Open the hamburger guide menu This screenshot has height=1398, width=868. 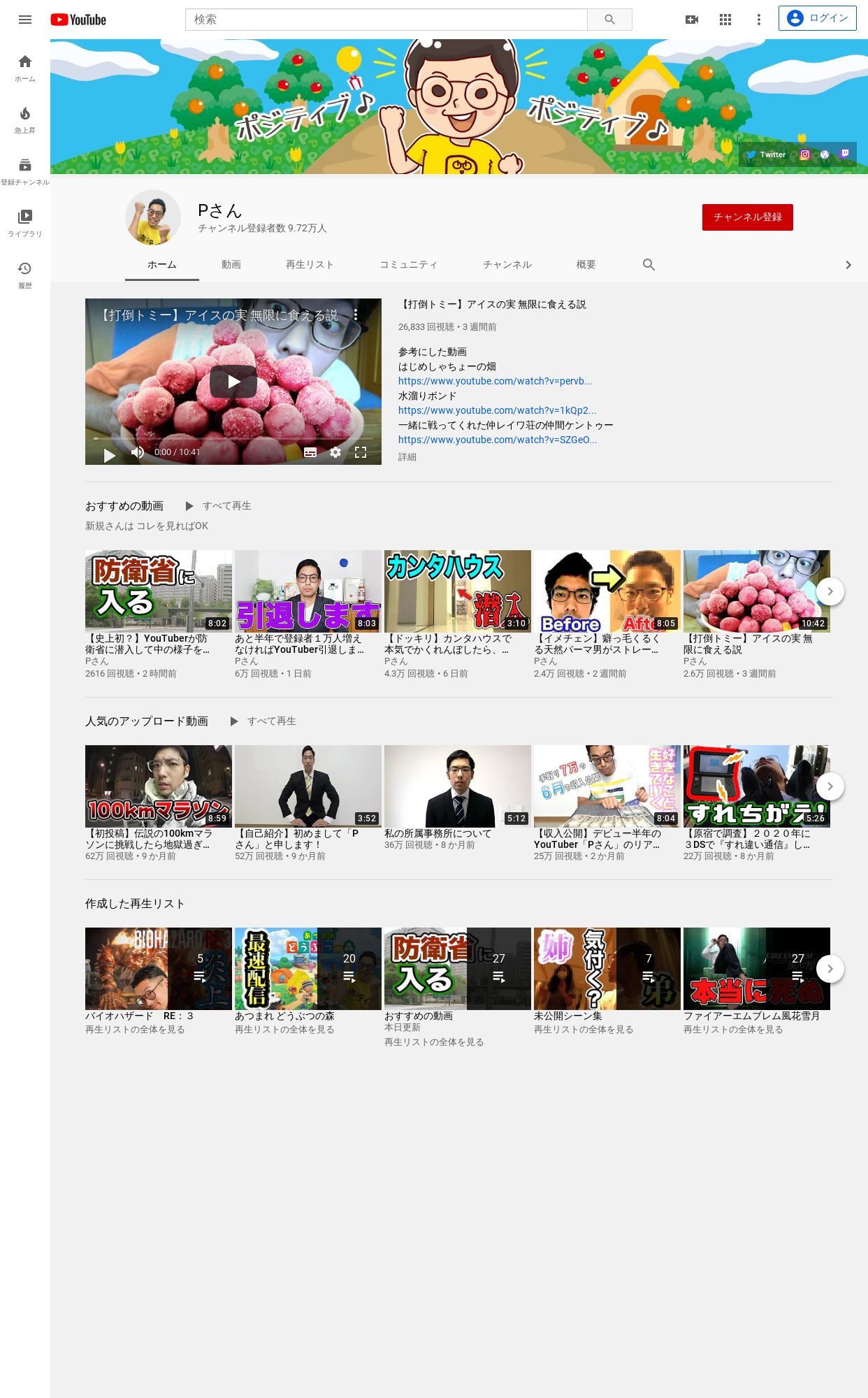[25, 20]
